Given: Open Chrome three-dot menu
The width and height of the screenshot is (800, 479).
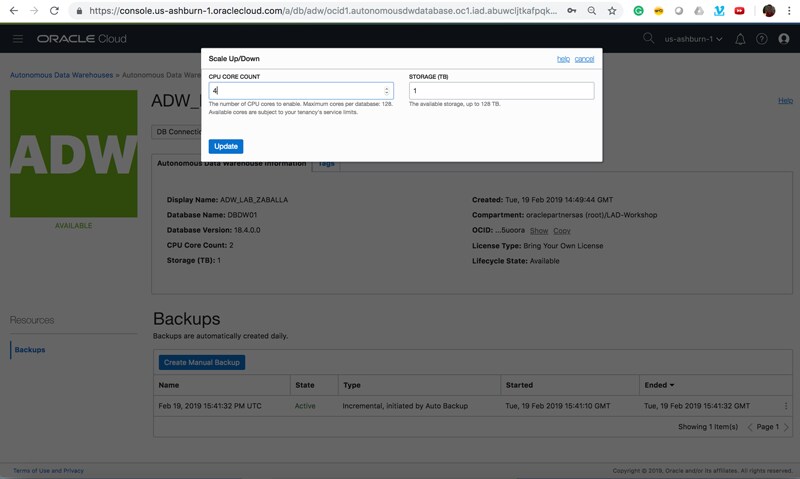Looking at the screenshot, I should pyautogui.click(x=788, y=11).
